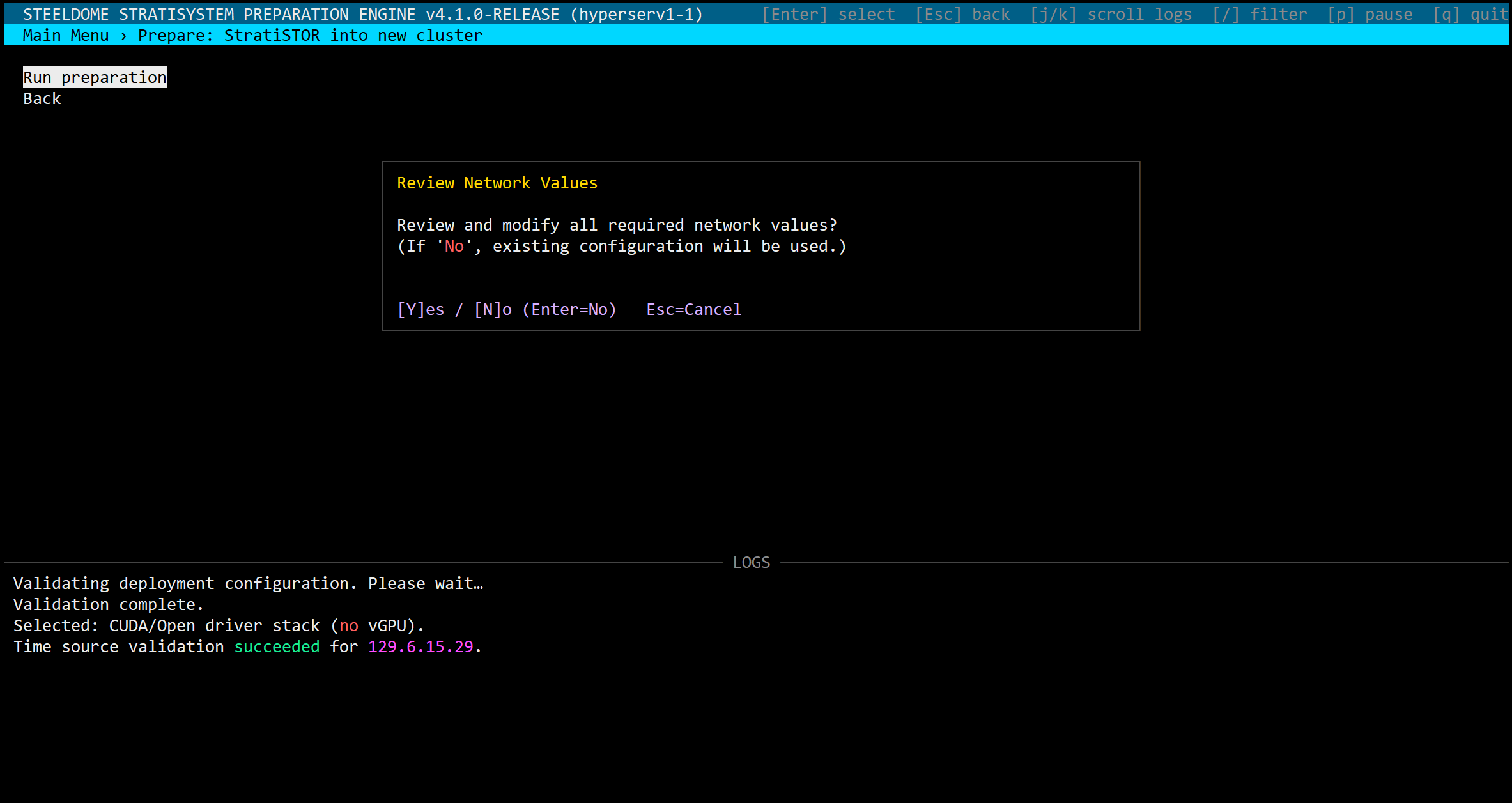Click the [p] pause shortcut
The height and width of the screenshot is (803, 1512).
tap(1369, 14)
